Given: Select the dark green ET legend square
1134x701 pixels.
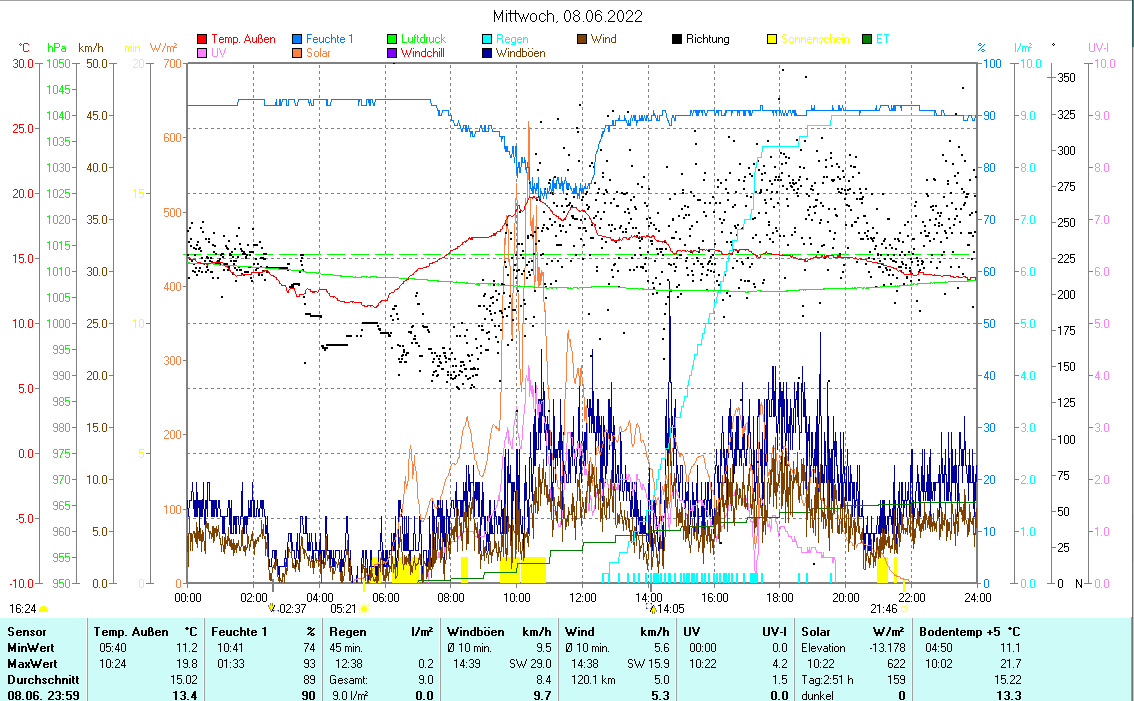Looking at the screenshot, I should (867, 40).
